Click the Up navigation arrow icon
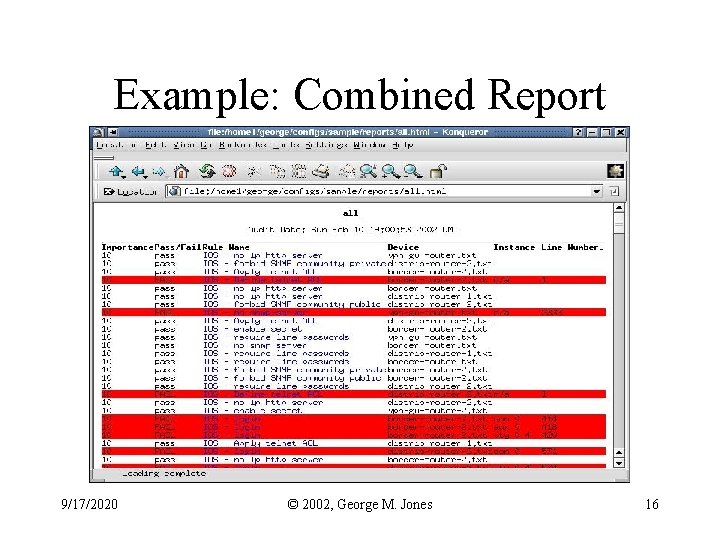Viewport: 720px width, 540px height. click(117, 172)
